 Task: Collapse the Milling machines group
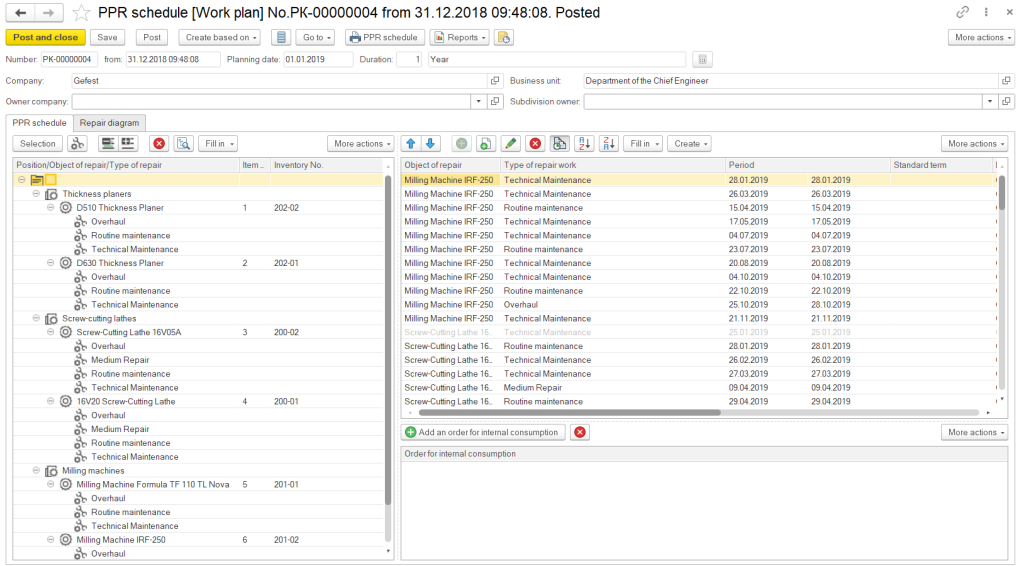point(37,470)
